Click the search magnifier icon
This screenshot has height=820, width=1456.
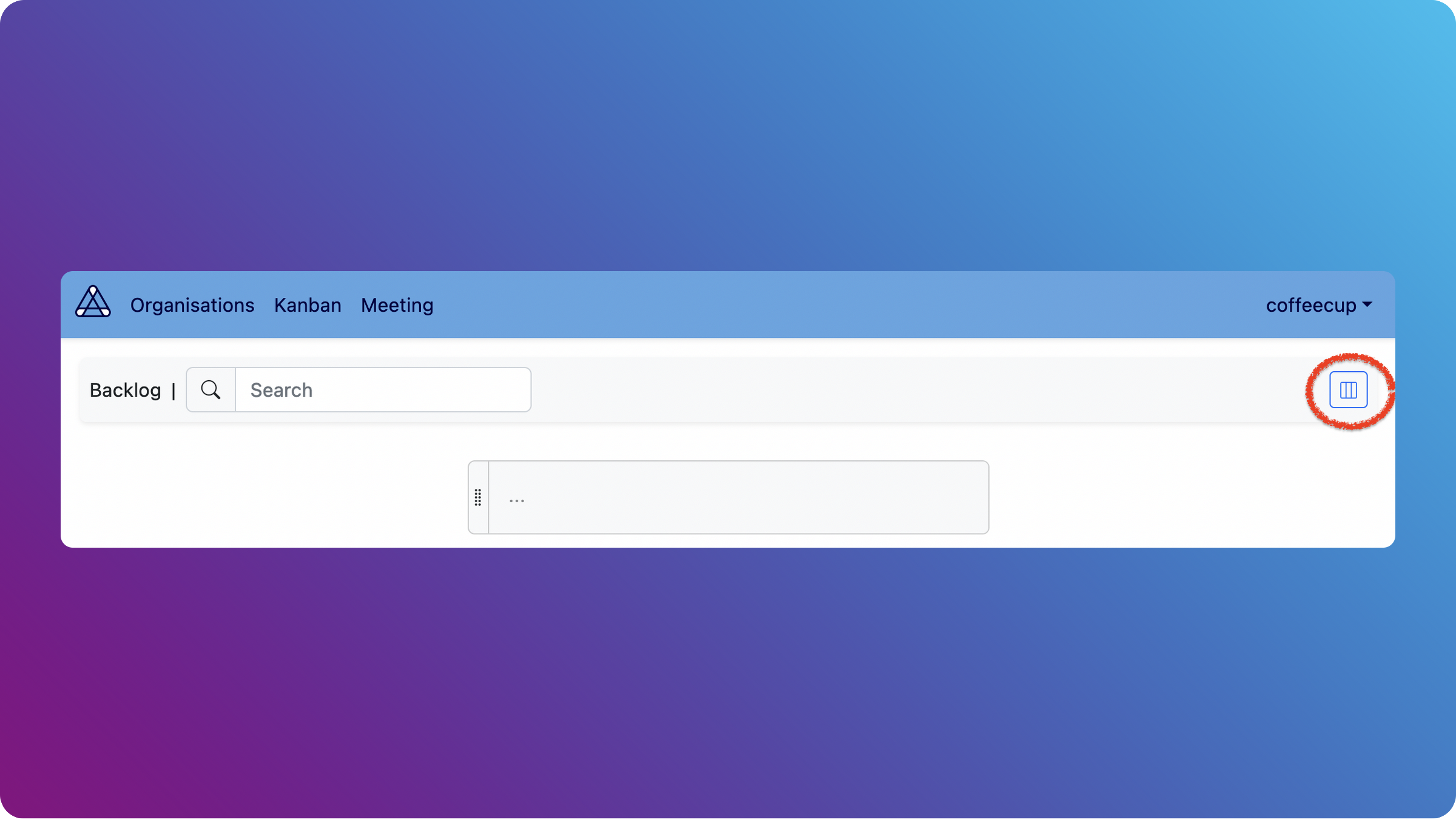pyautogui.click(x=210, y=389)
